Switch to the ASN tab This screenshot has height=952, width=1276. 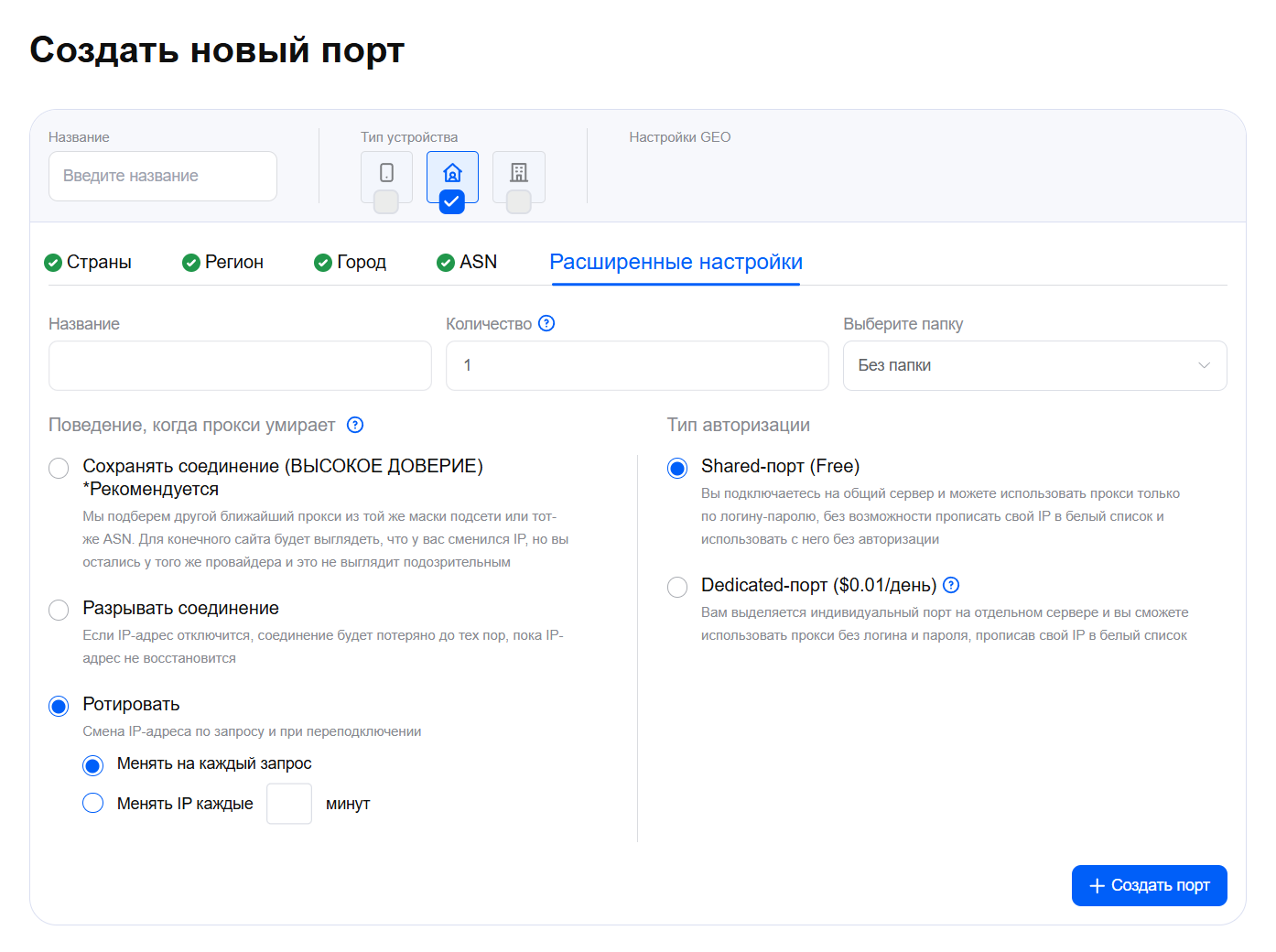point(467,262)
